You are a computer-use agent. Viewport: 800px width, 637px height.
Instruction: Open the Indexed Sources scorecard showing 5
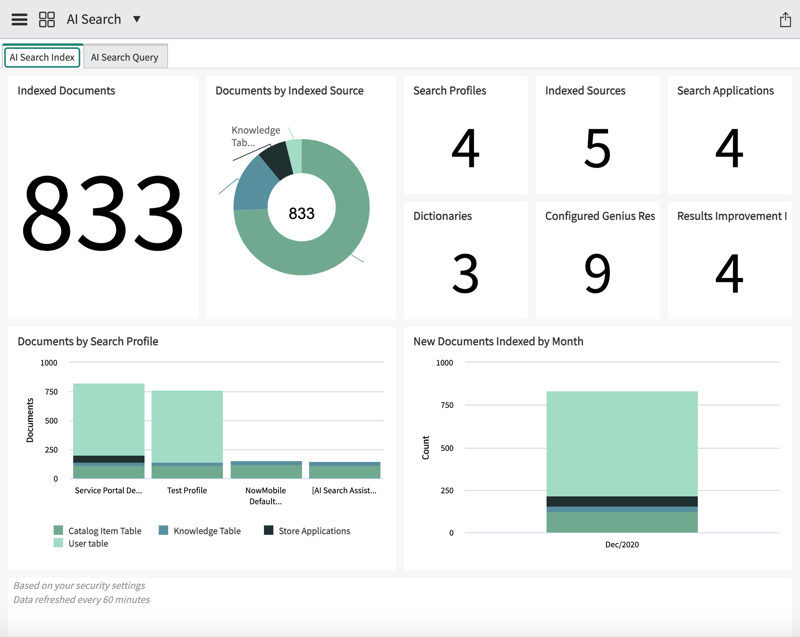[x=597, y=135]
